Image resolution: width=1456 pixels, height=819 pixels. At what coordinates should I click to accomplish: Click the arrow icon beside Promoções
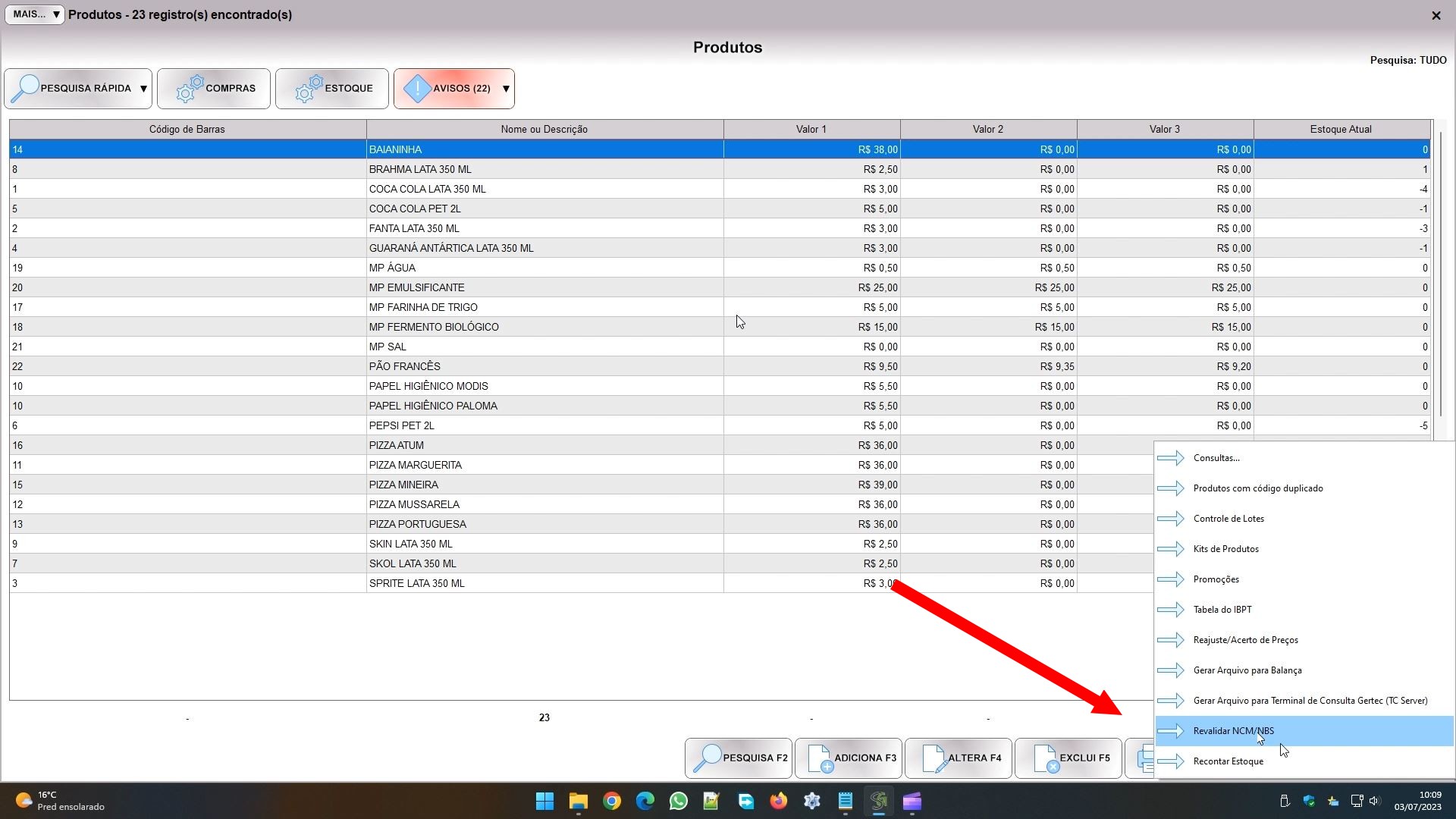point(1171,579)
